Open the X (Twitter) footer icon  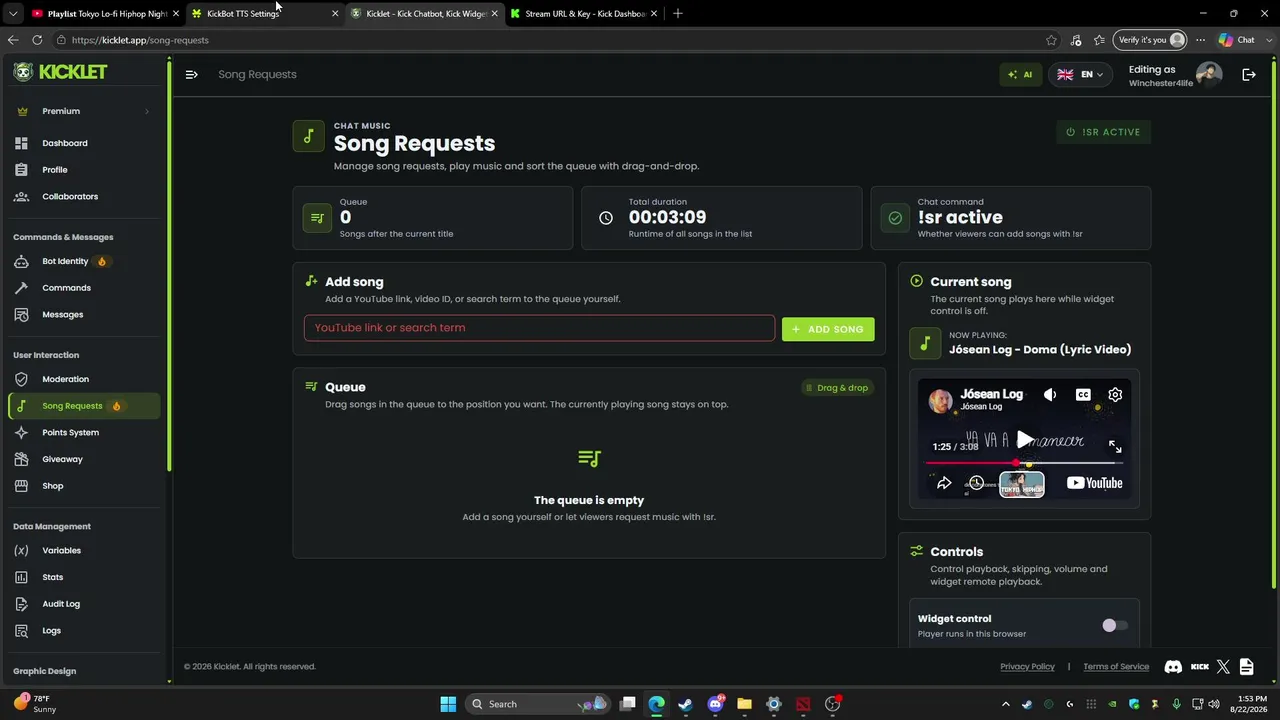click(1223, 667)
